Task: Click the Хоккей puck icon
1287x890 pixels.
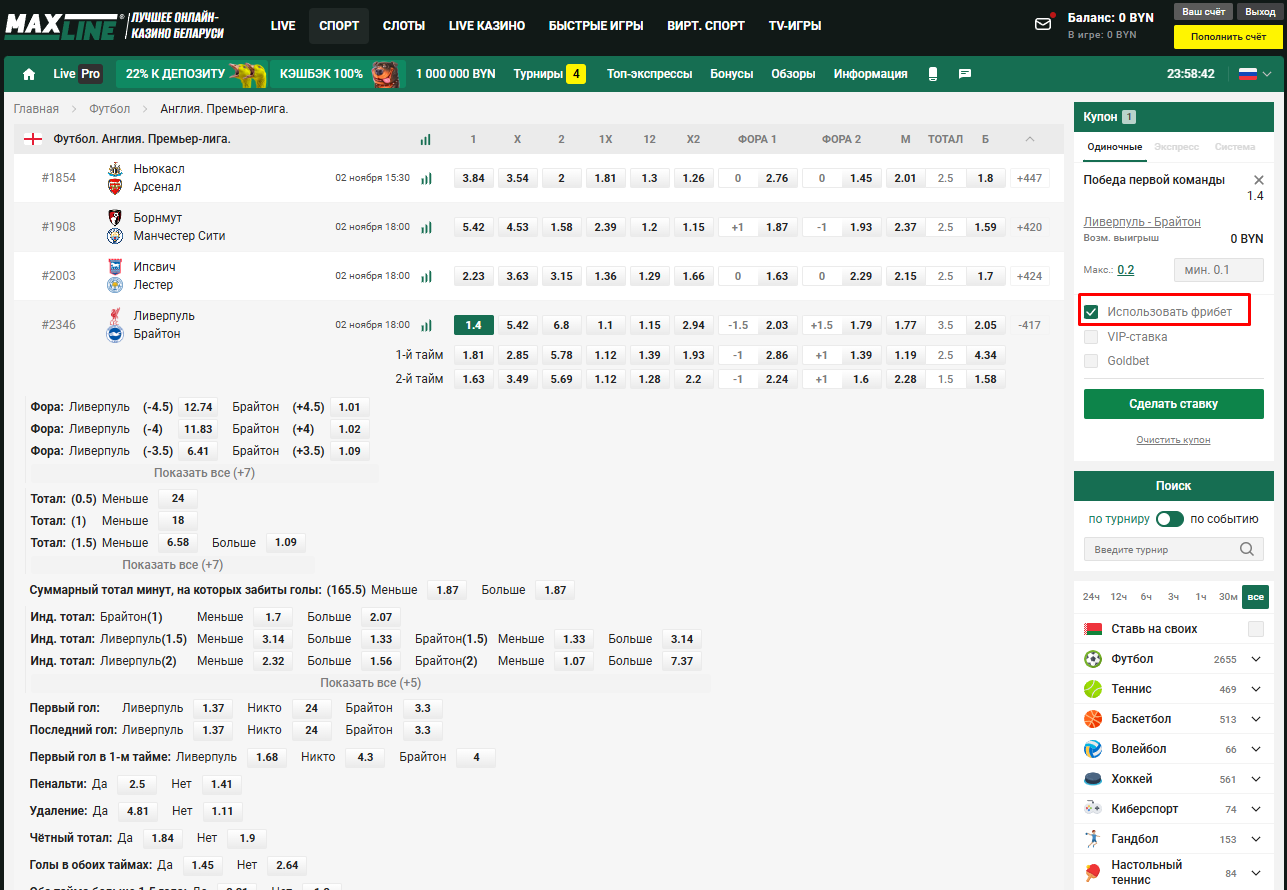Action: 1093,779
